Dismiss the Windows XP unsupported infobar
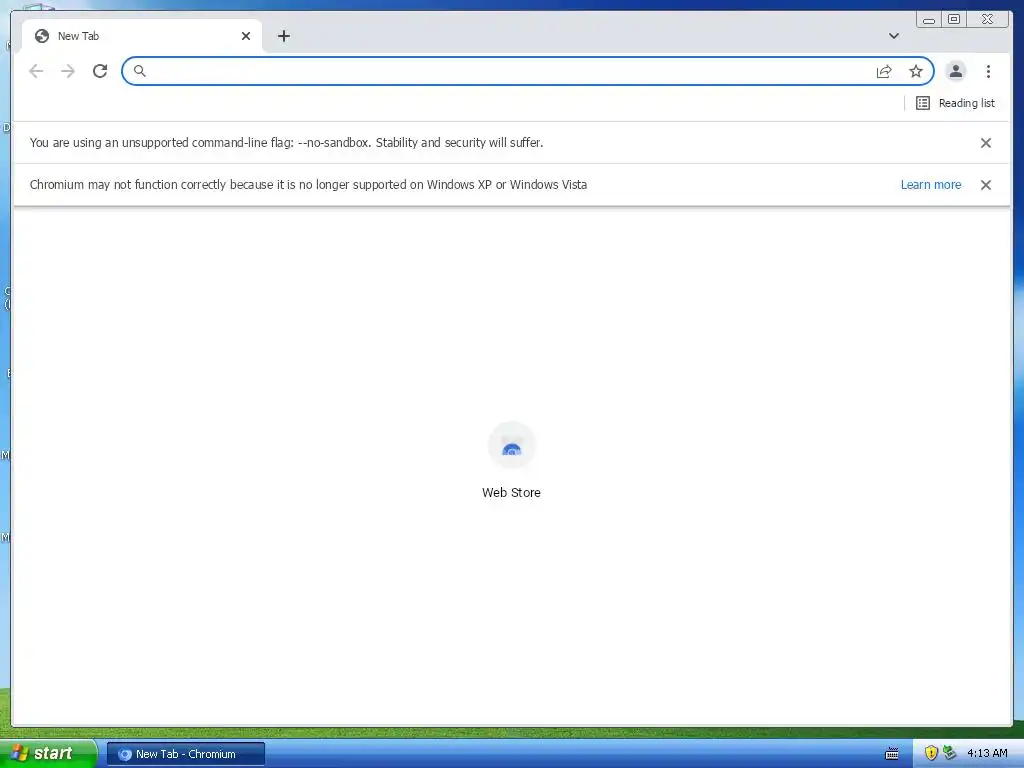The width and height of the screenshot is (1024, 768). coord(985,185)
